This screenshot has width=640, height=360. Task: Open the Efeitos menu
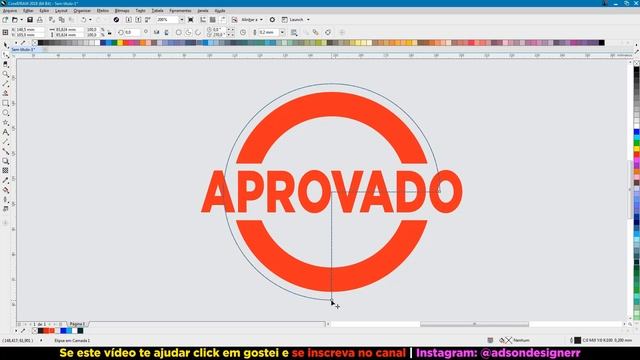(102, 11)
